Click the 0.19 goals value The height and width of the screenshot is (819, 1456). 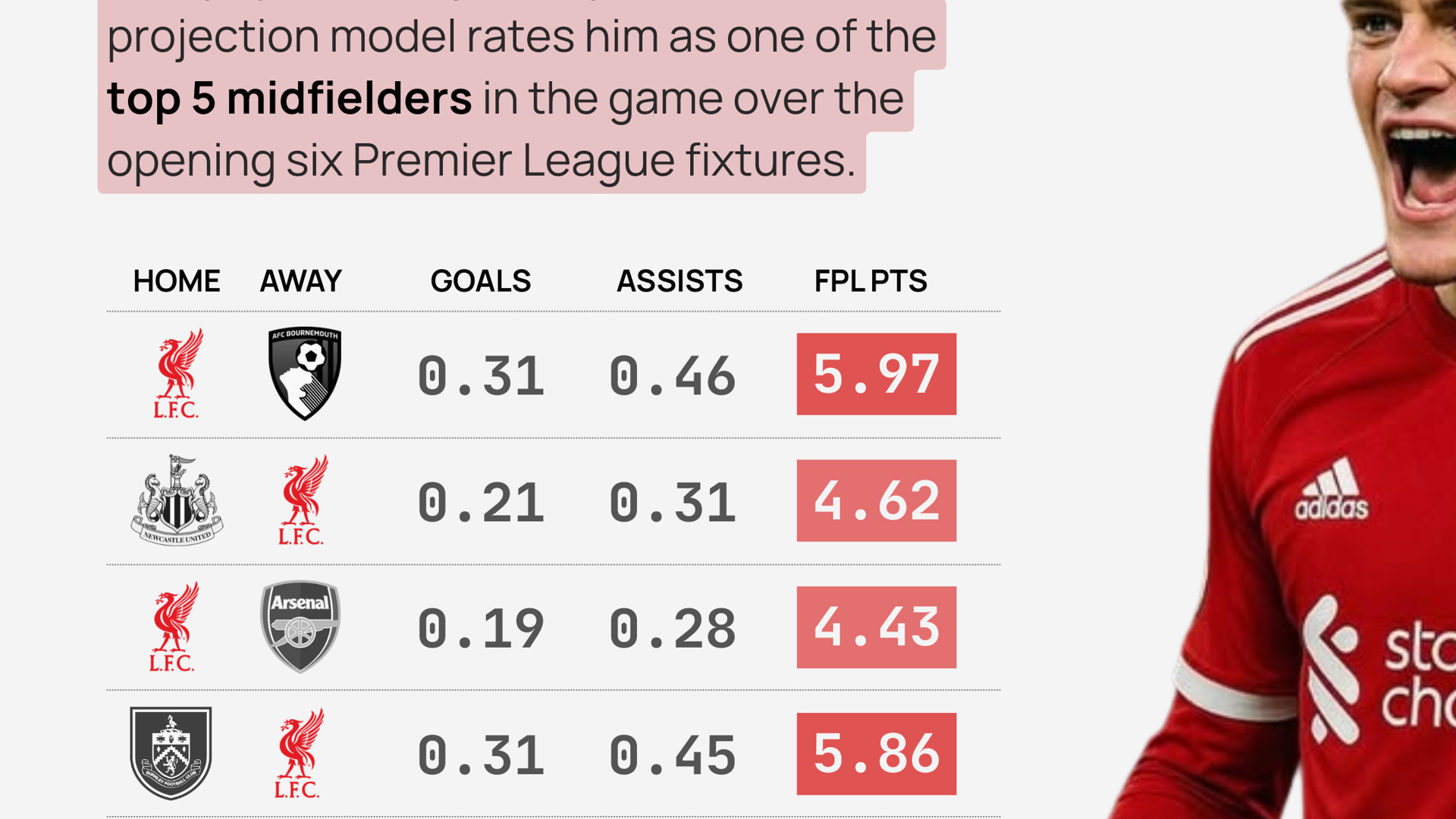pyautogui.click(x=481, y=629)
